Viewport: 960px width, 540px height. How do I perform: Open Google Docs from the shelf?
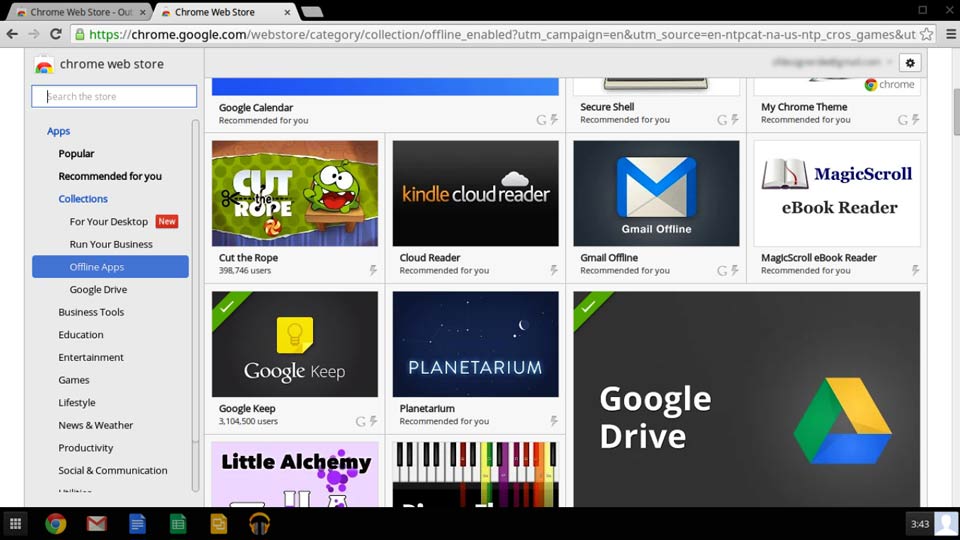pos(137,523)
